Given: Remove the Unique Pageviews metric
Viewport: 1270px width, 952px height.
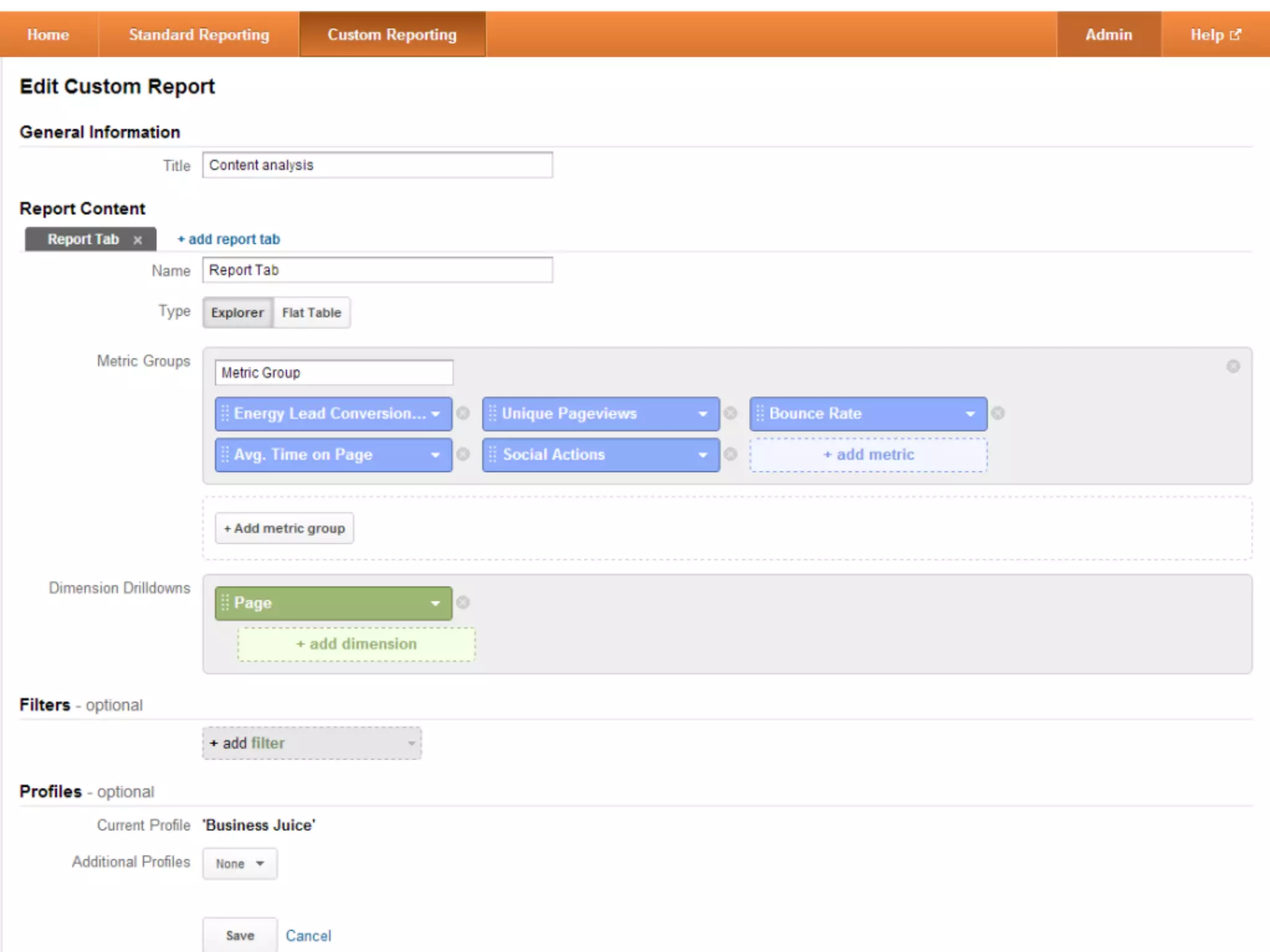Looking at the screenshot, I should coord(730,413).
